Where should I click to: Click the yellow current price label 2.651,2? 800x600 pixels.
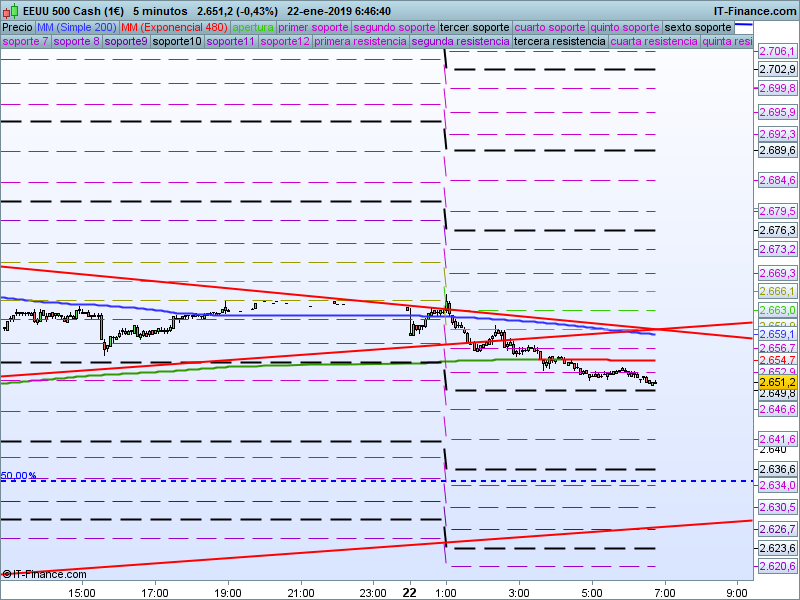(776, 382)
